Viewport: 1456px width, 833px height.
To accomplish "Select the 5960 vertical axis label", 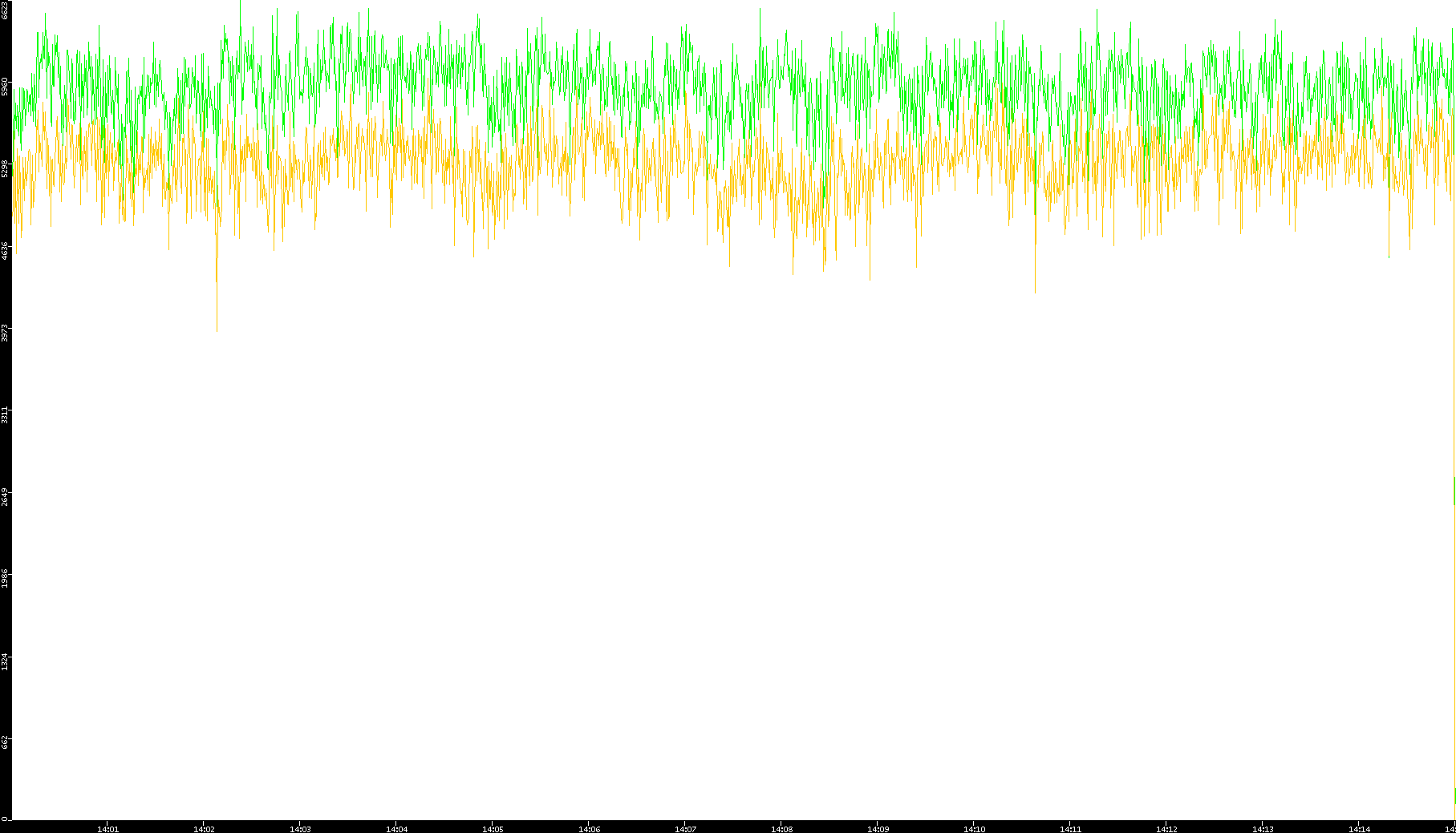I will pos(5,87).
